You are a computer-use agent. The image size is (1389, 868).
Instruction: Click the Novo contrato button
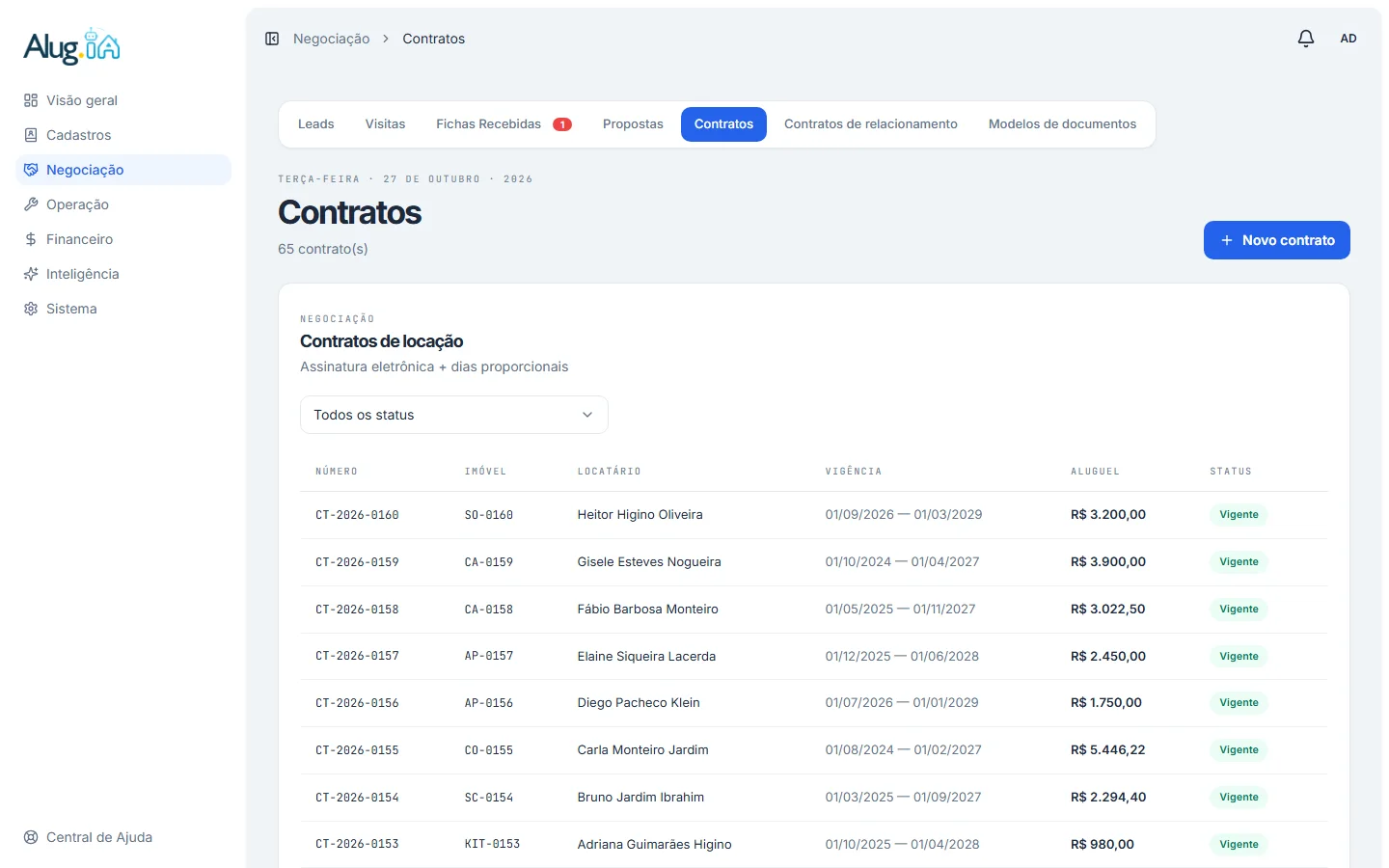(1277, 240)
